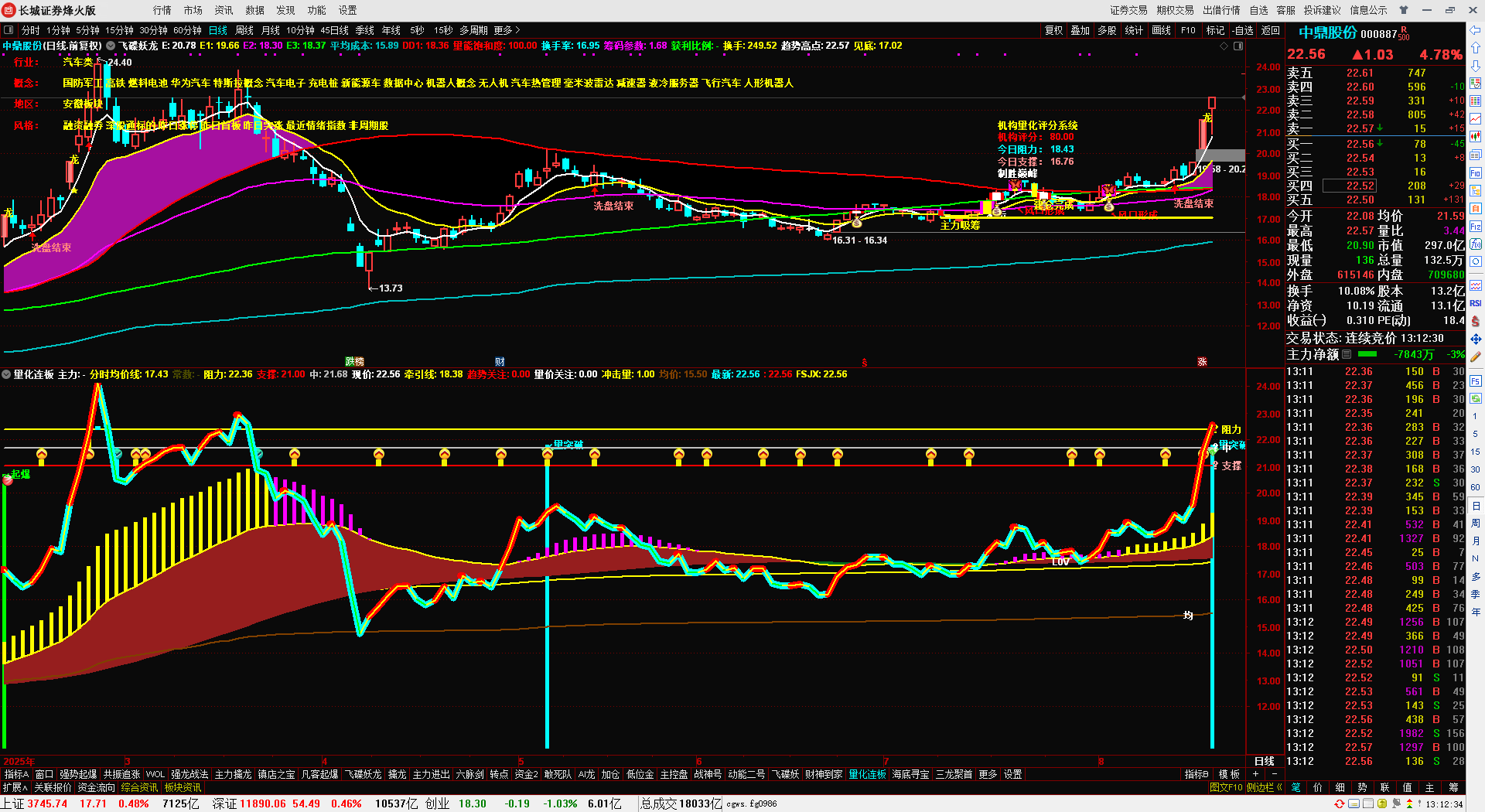This screenshot has width=1485, height=812.
Task: Click the f(x) formula icon in sidebar
Action: coord(1476,244)
